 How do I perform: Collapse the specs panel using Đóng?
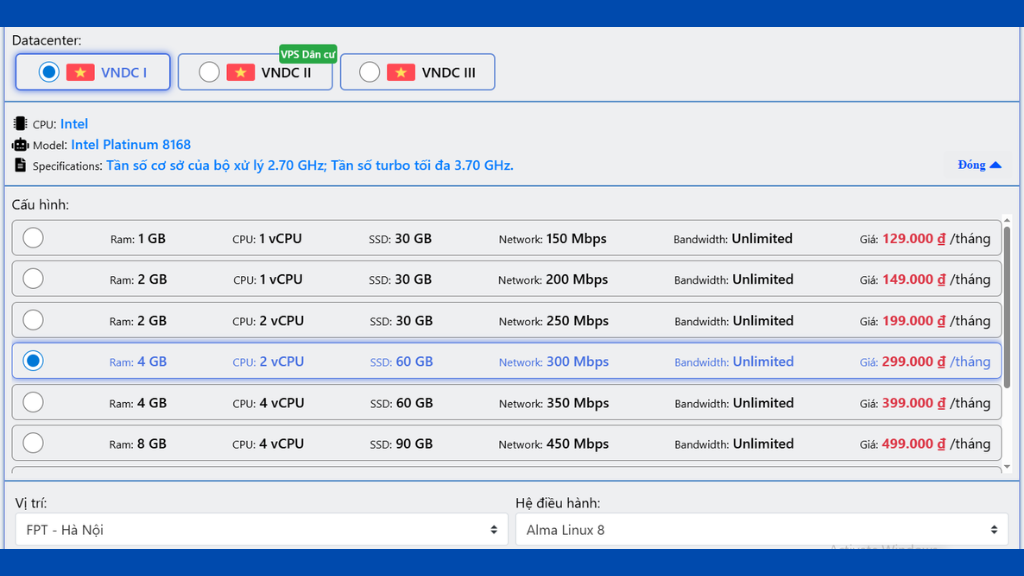coord(978,165)
